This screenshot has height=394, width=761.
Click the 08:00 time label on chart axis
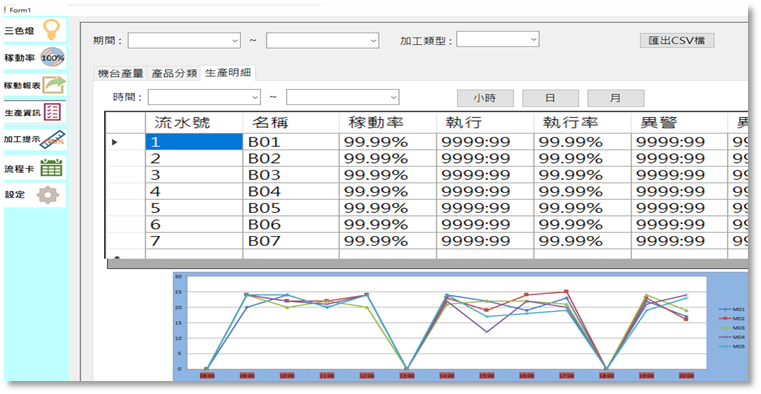[207, 376]
